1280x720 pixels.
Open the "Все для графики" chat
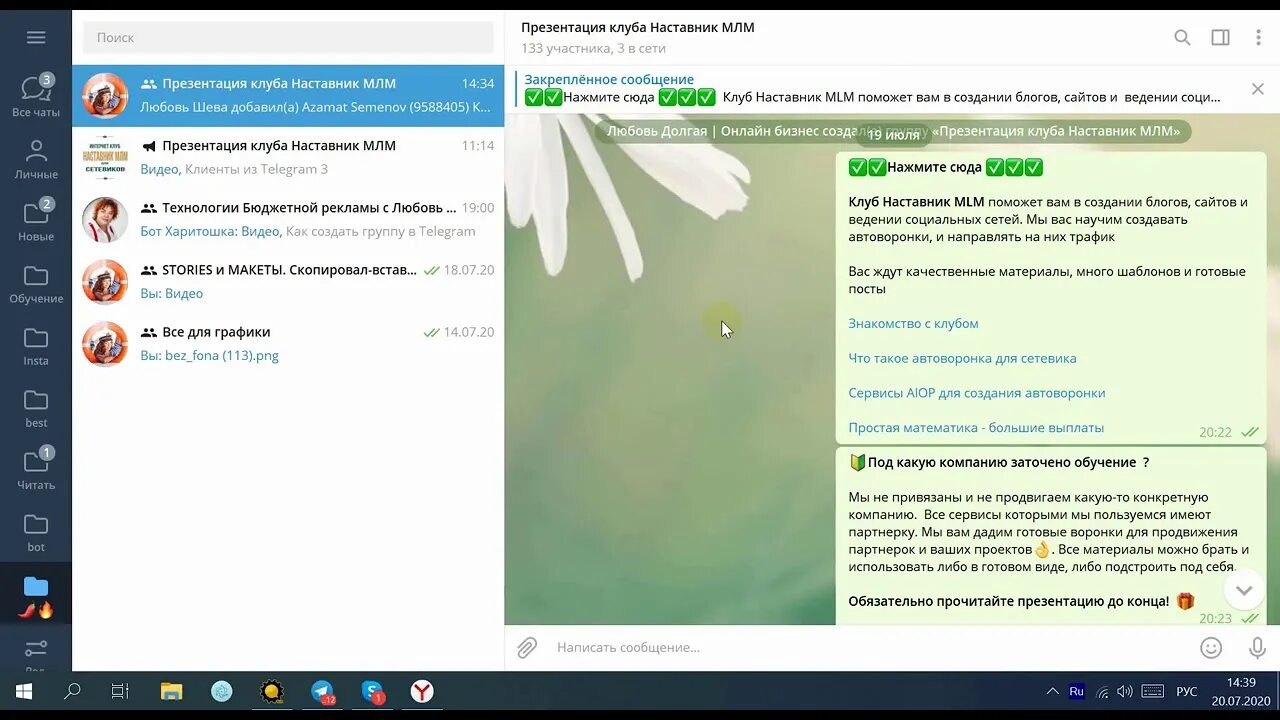pos(288,343)
